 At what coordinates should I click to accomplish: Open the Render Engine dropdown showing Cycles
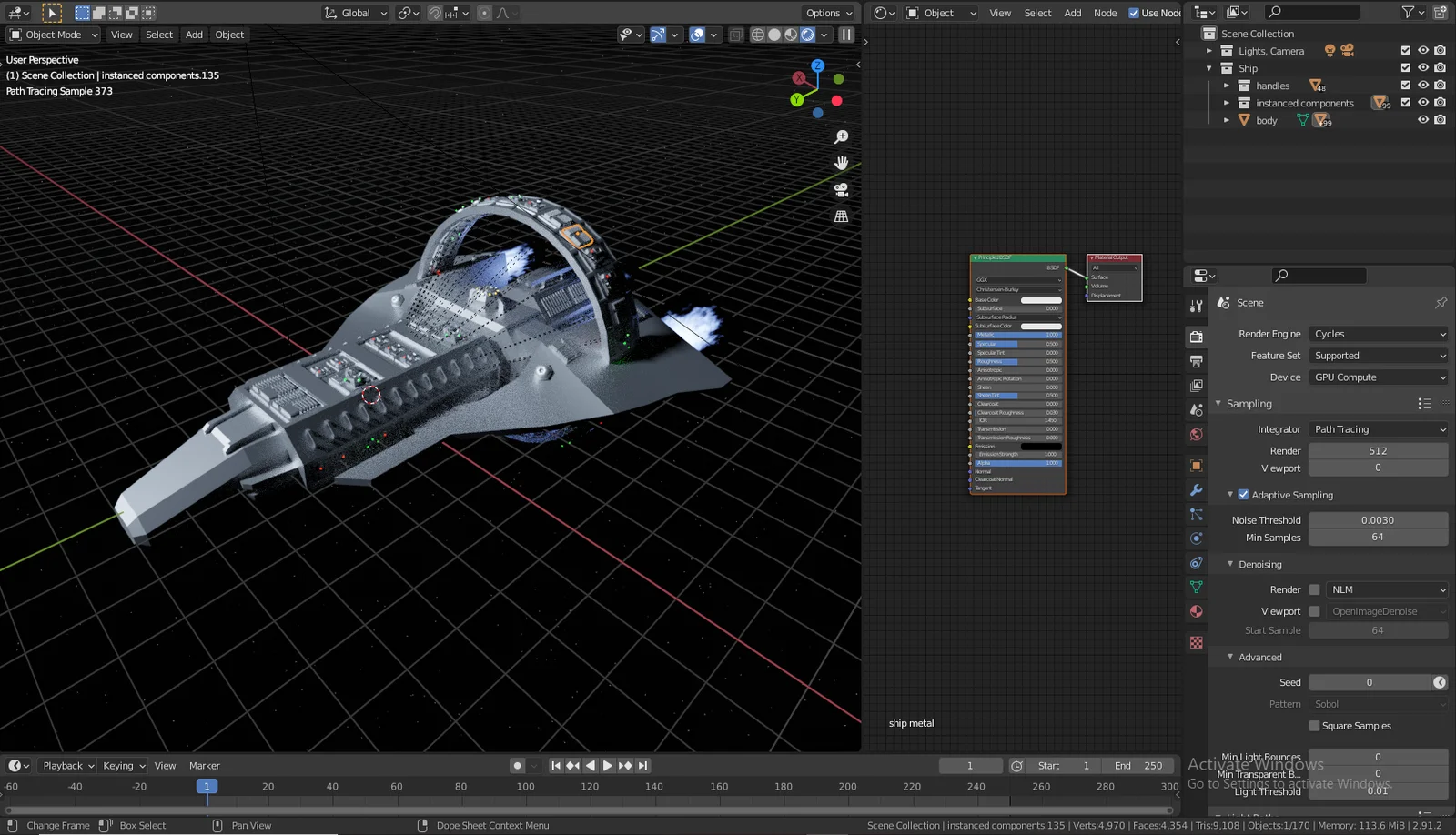(x=1377, y=334)
